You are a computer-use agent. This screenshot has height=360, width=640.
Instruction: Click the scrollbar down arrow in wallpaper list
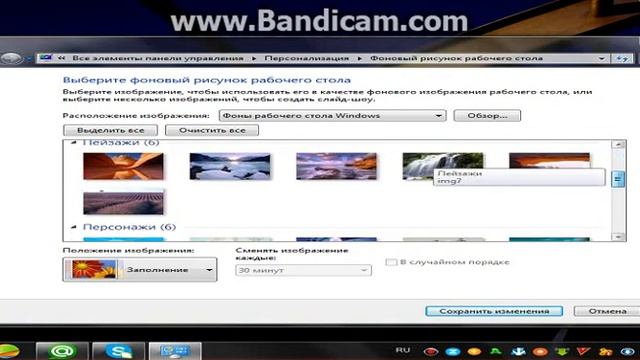(x=618, y=237)
